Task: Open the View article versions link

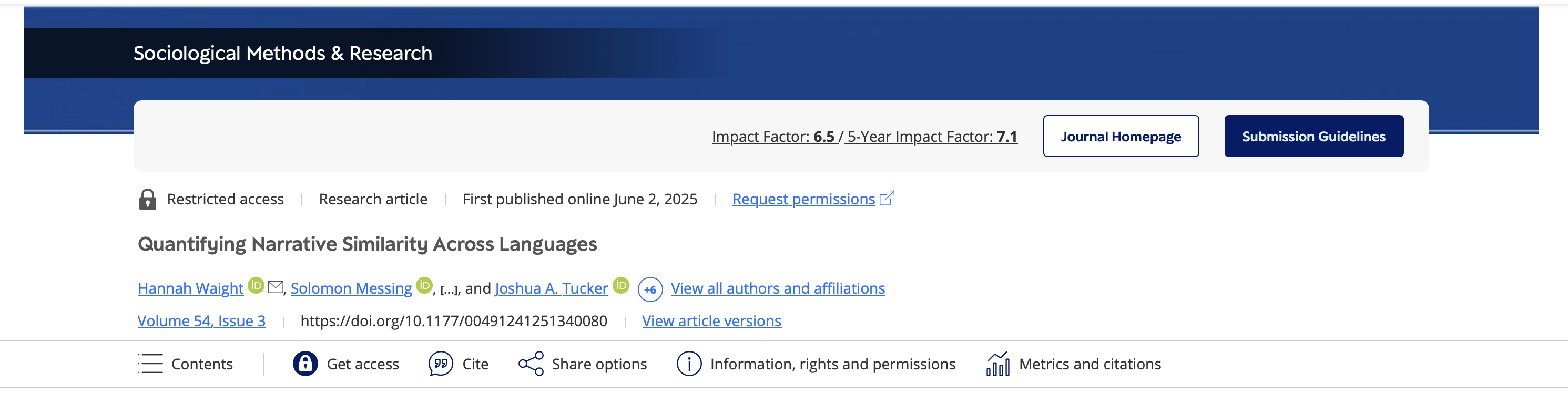Action: 711,321
